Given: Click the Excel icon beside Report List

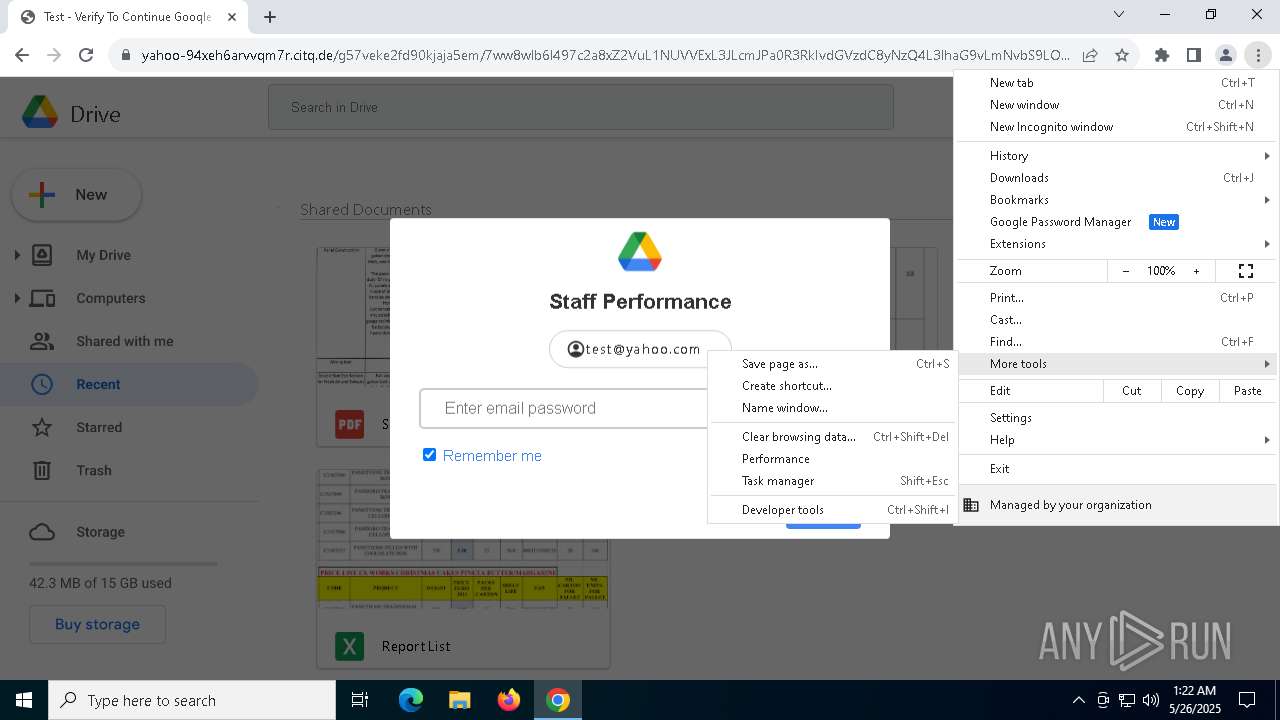Looking at the screenshot, I should click(350, 646).
